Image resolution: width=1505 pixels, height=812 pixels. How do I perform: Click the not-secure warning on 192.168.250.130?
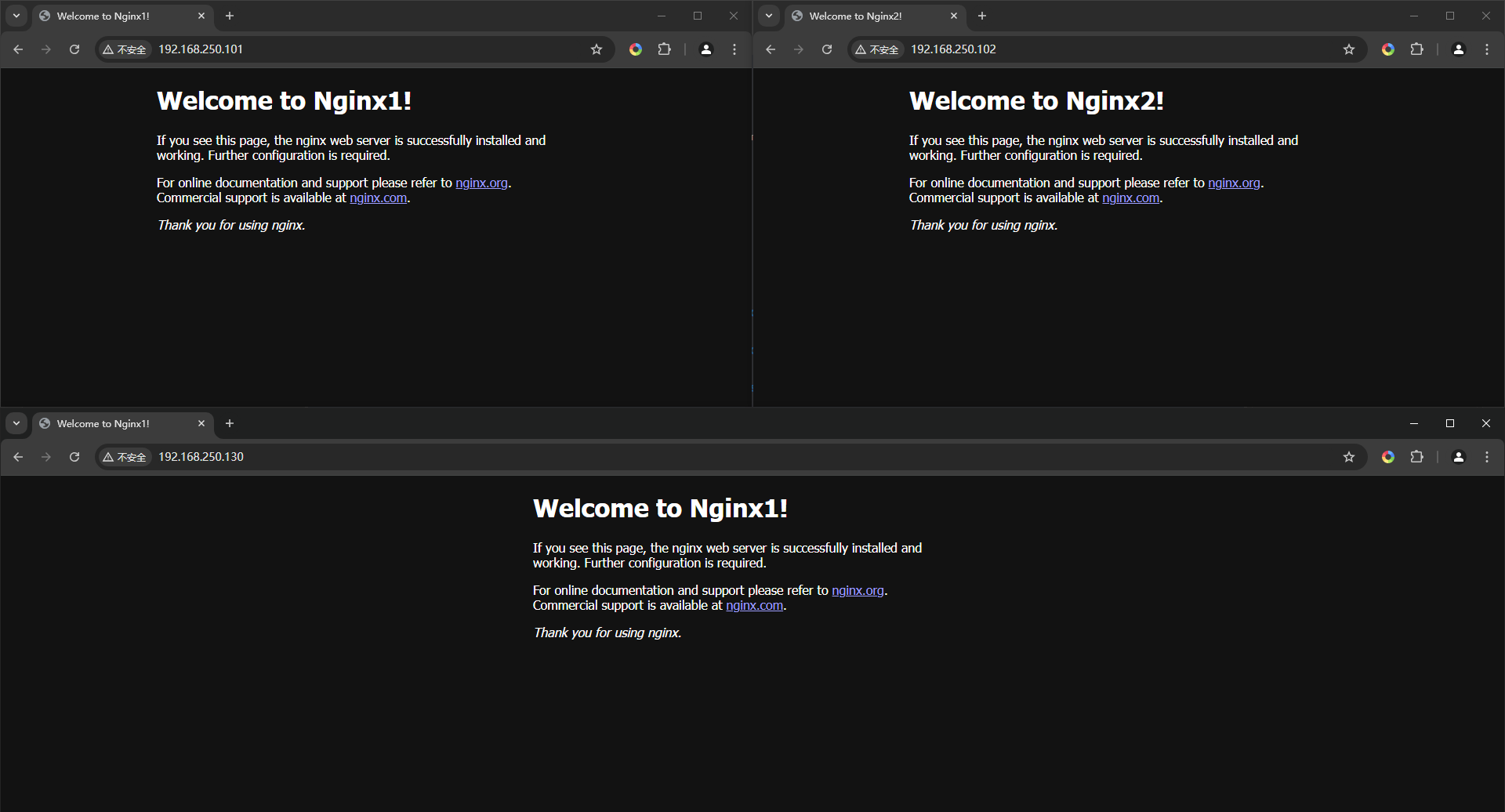coord(125,457)
